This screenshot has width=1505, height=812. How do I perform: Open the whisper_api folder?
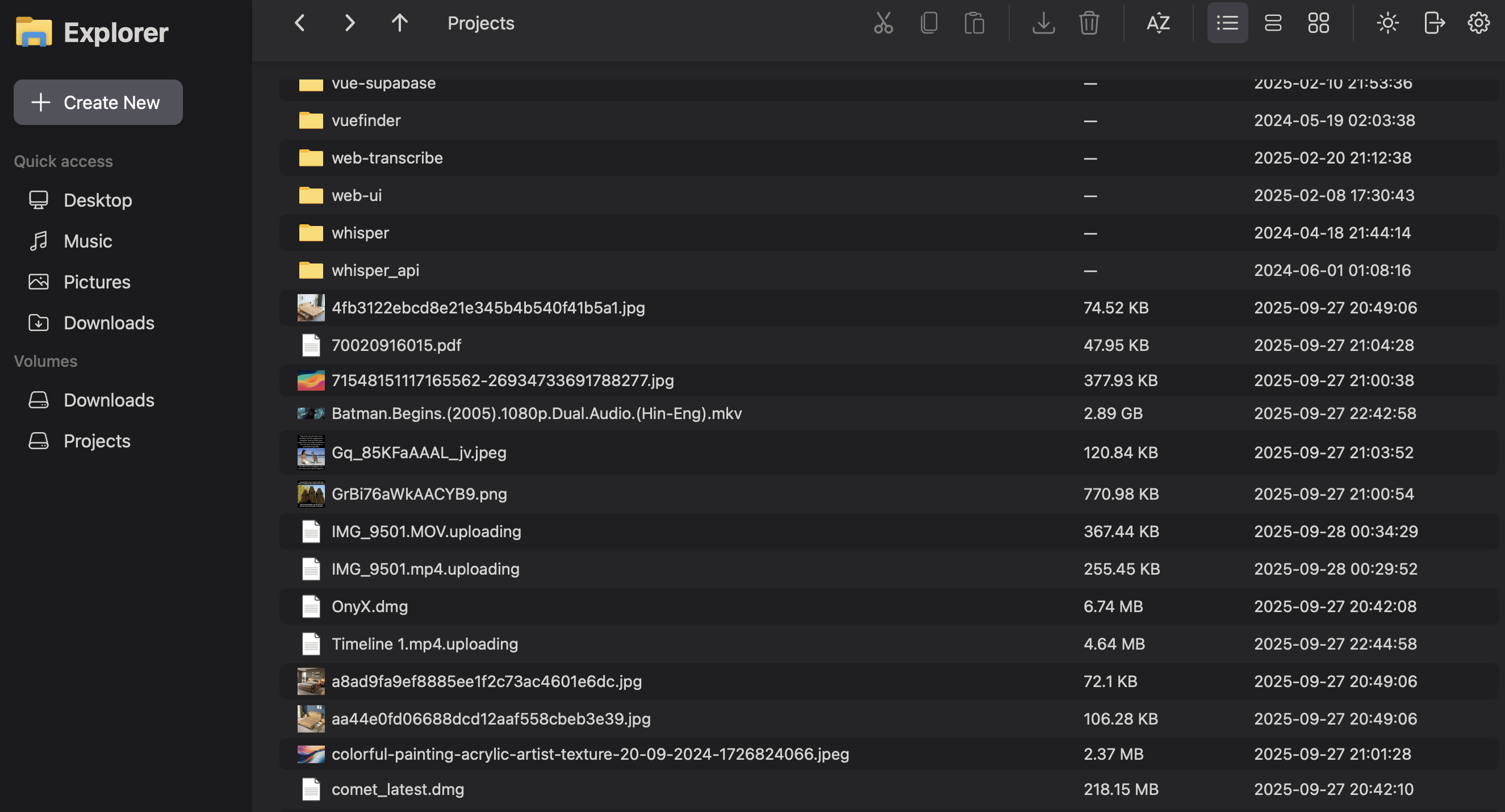coord(375,270)
